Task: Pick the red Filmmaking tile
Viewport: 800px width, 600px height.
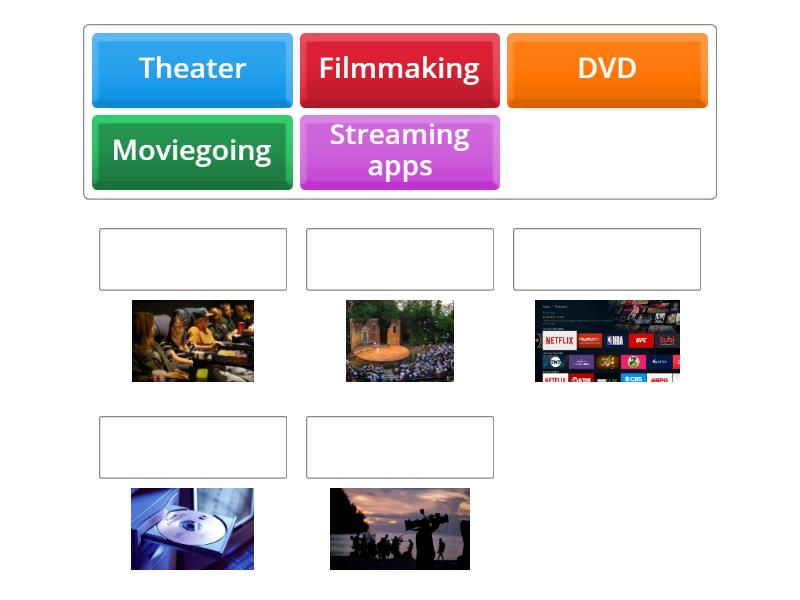Action: (399, 70)
